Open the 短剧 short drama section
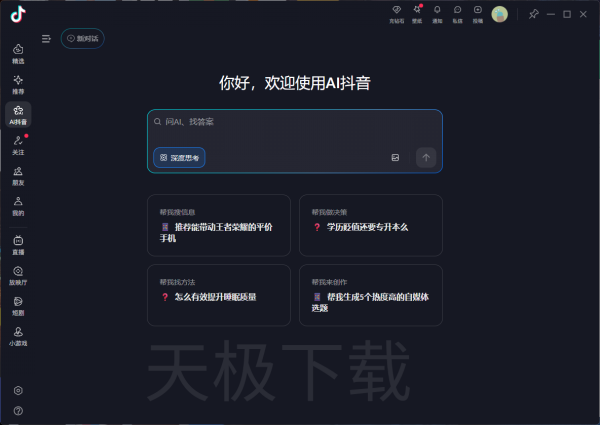 (18, 305)
